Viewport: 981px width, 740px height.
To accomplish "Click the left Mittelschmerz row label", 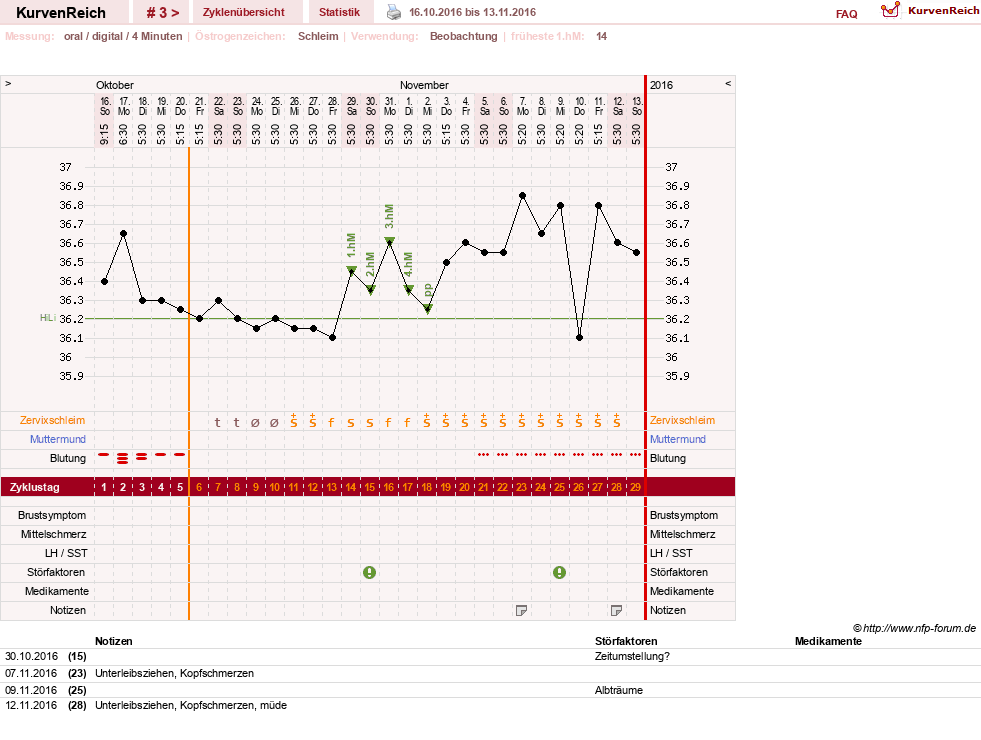I will pyautogui.click(x=54, y=534).
